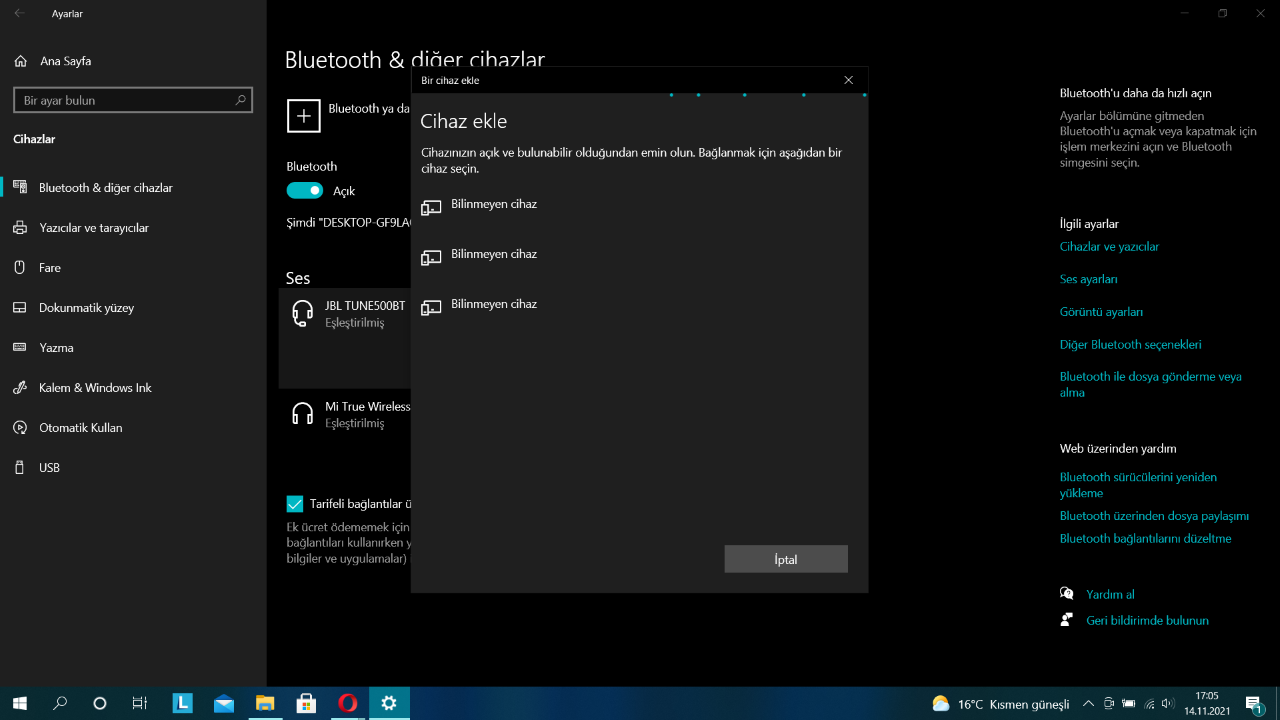
Task: Select Kalem & Windows Ink section
Action: [95, 388]
